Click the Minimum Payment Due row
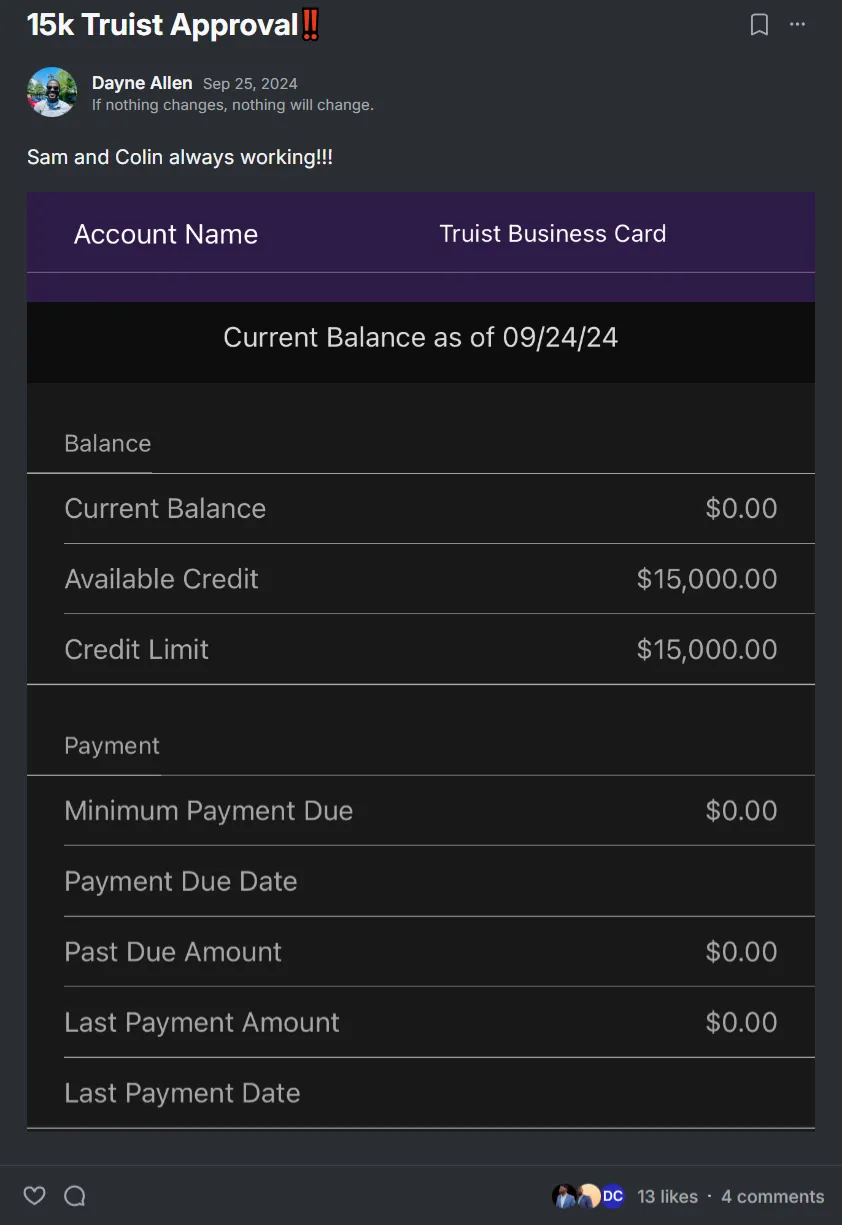Image resolution: width=842 pixels, height=1225 pixels. (420, 811)
